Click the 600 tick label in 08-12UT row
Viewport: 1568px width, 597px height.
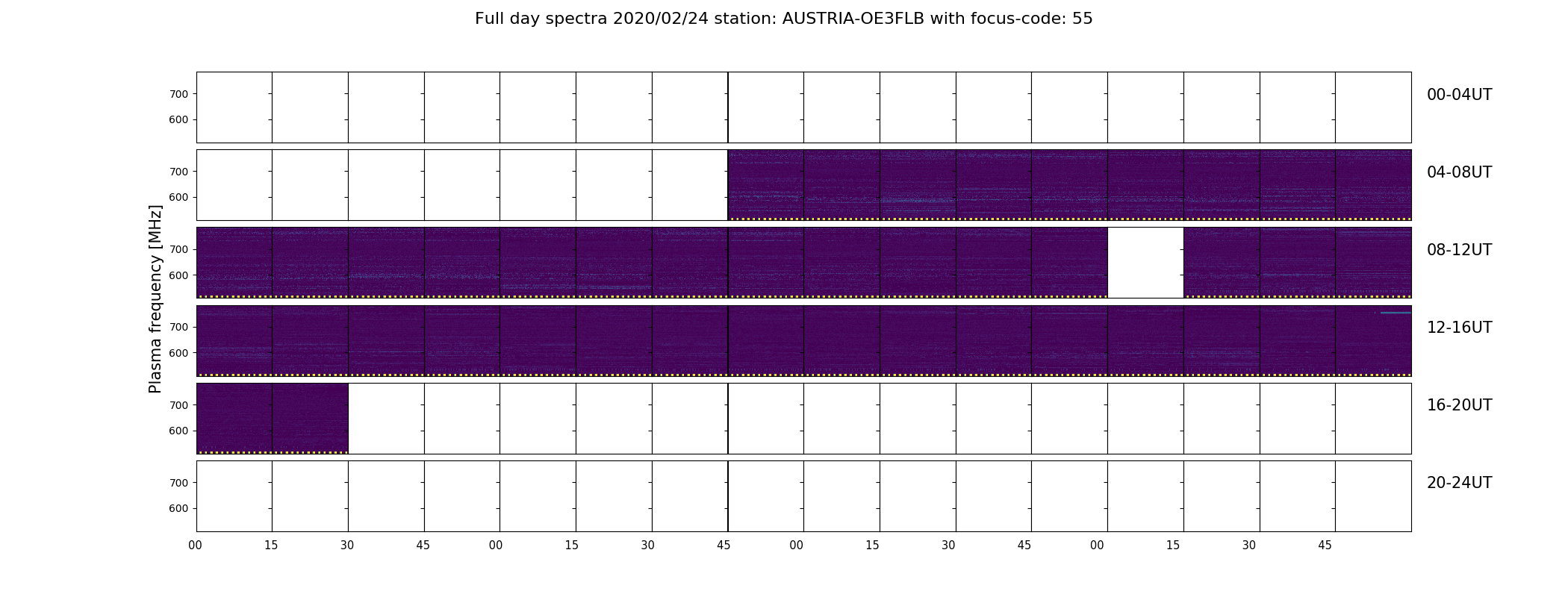(178, 275)
